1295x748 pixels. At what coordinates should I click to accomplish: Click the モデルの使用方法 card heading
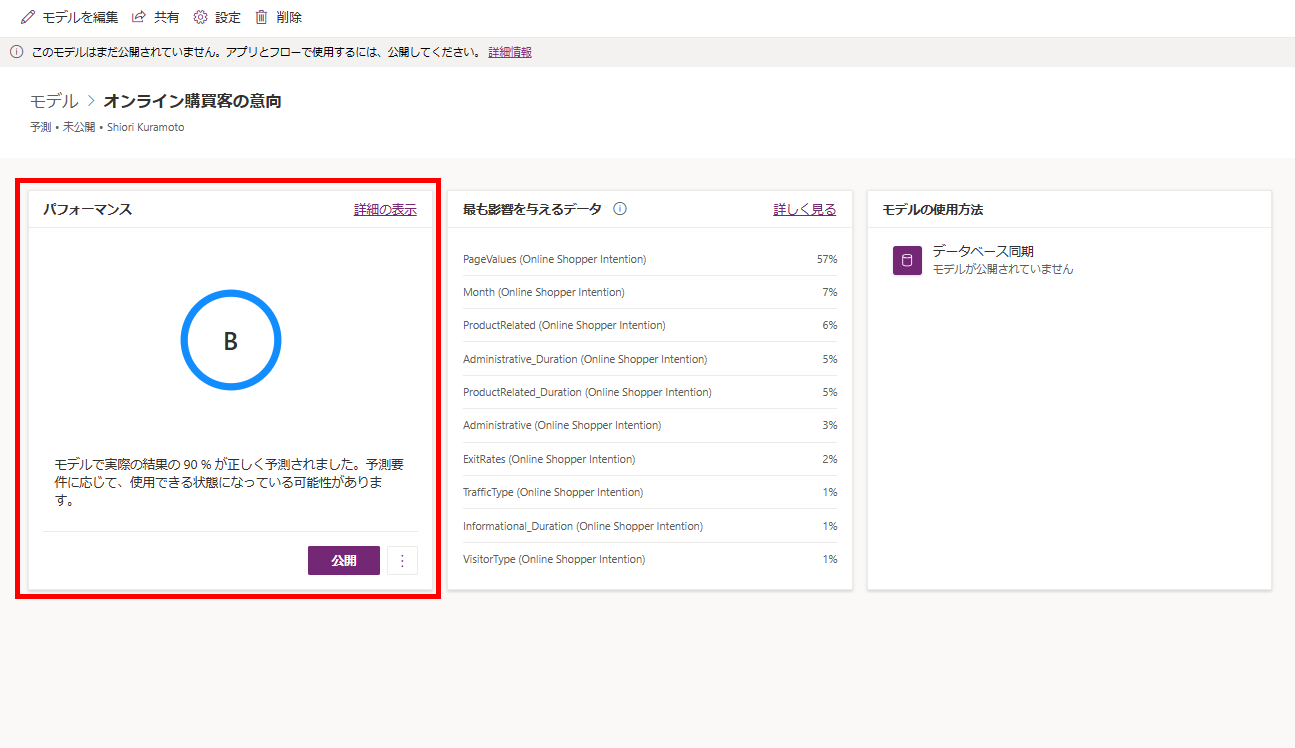[933, 209]
